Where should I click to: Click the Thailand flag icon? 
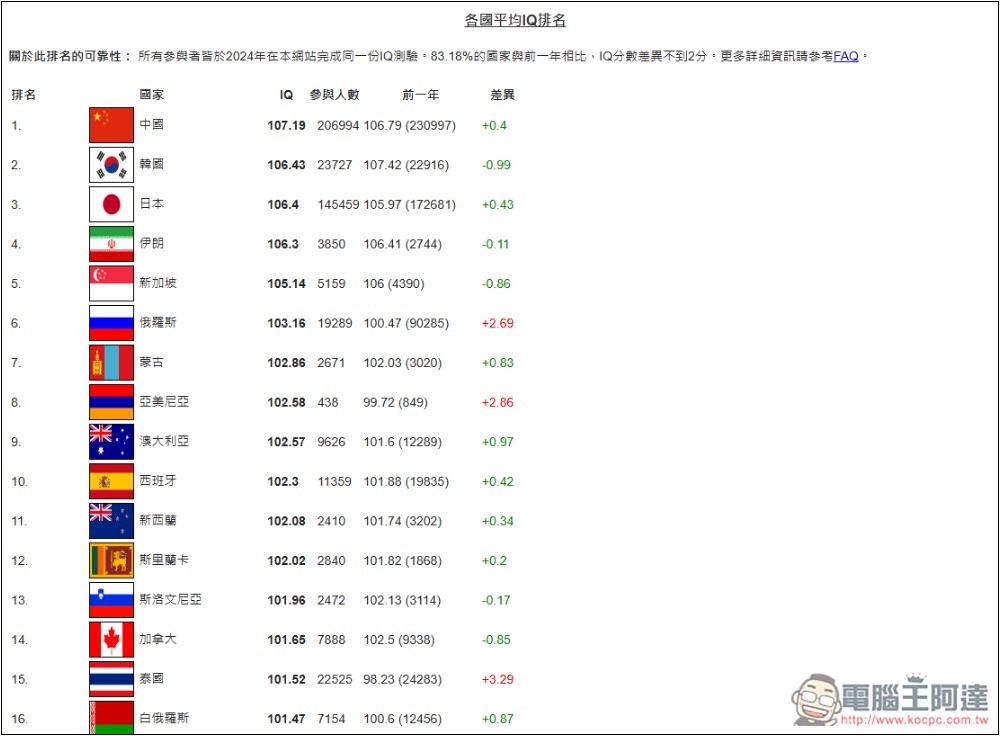(111, 679)
